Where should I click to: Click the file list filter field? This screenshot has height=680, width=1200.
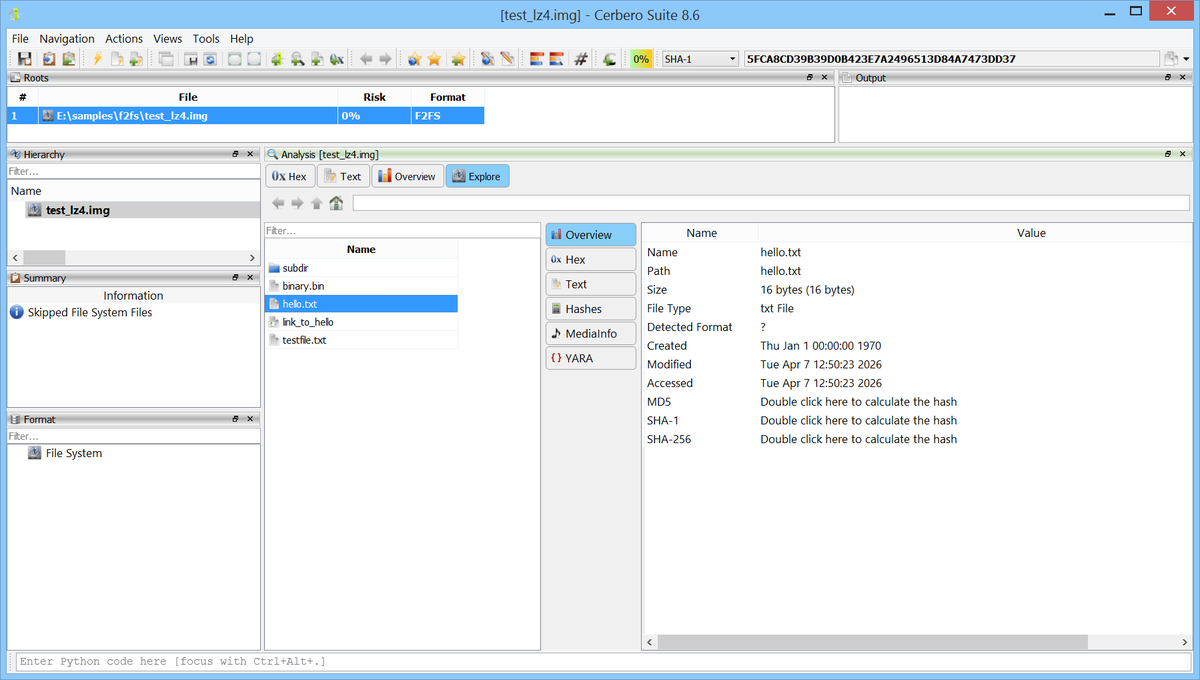click(x=402, y=231)
